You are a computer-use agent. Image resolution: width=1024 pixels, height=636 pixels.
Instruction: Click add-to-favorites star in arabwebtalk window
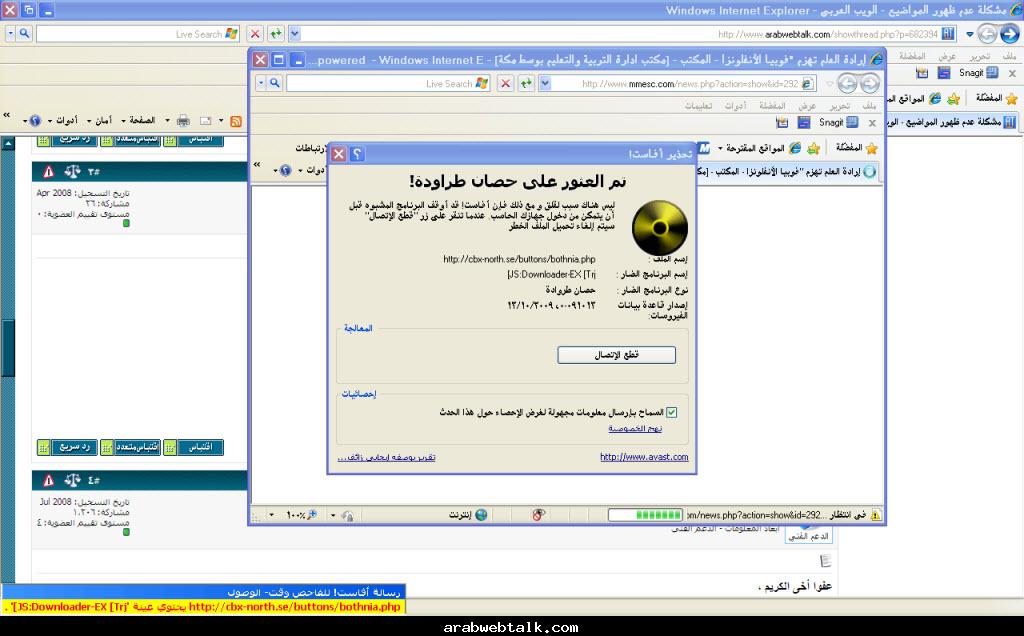point(953,99)
